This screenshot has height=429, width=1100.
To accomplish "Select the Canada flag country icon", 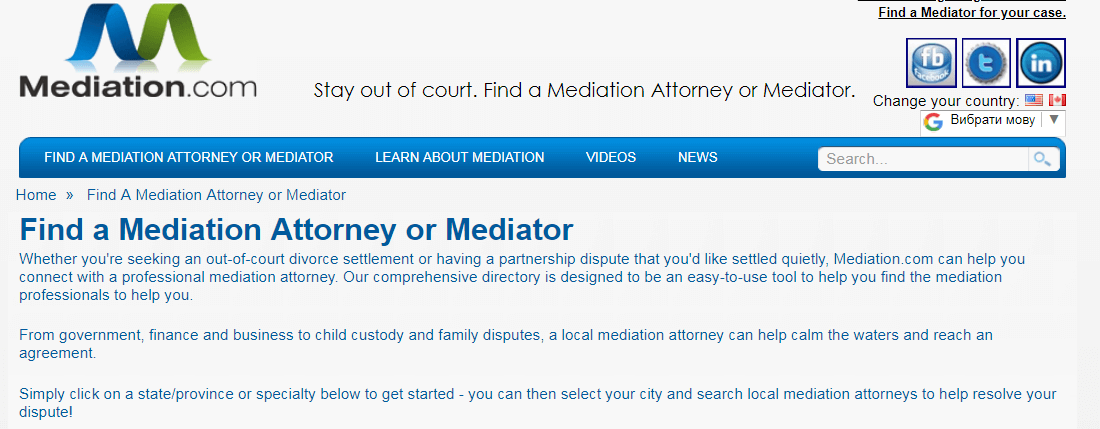I will [x=1057, y=100].
